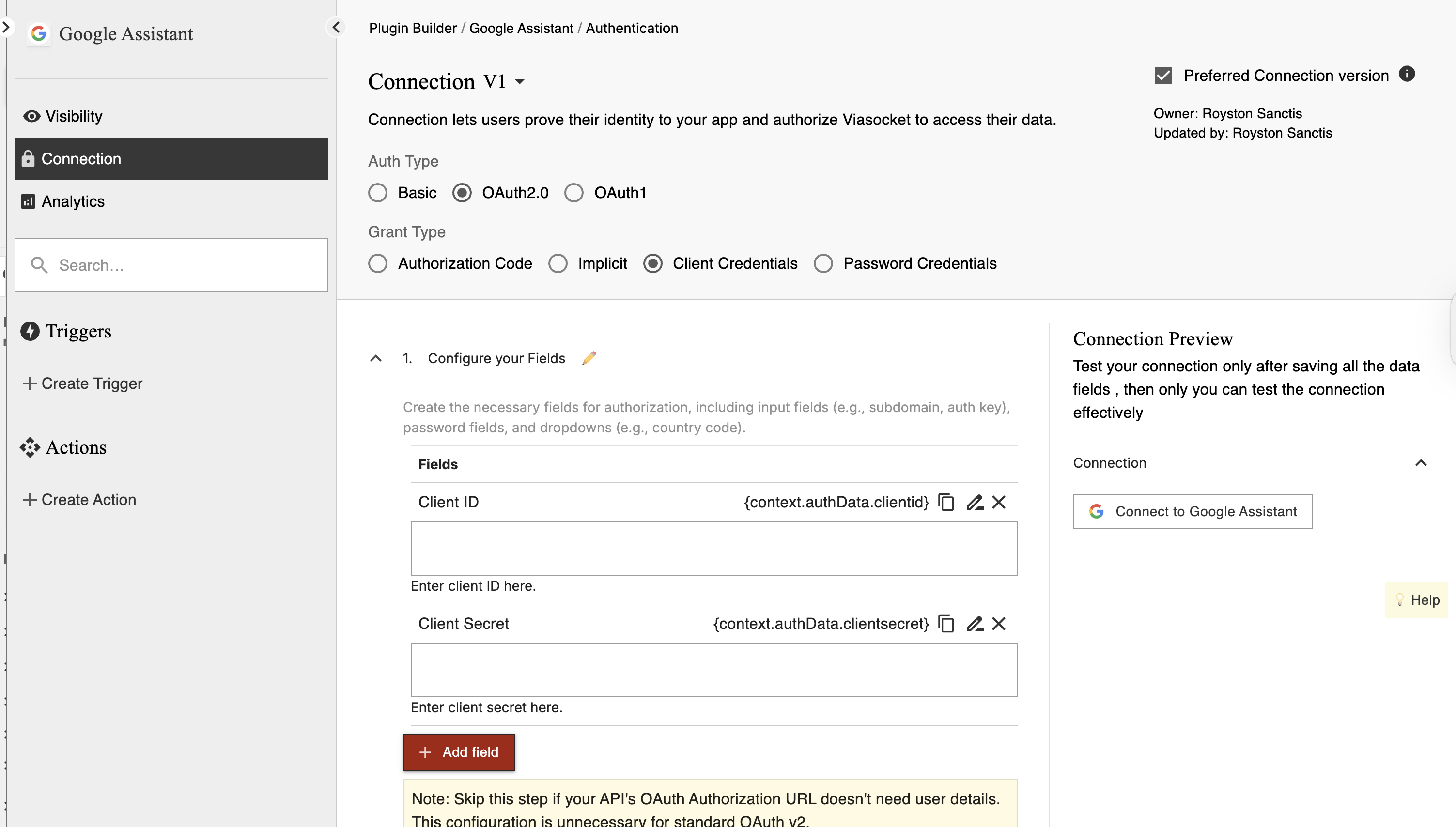Open the Connection V1 version dropdown
The width and height of the screenshot is (1456, 827).
click(519, 82)
